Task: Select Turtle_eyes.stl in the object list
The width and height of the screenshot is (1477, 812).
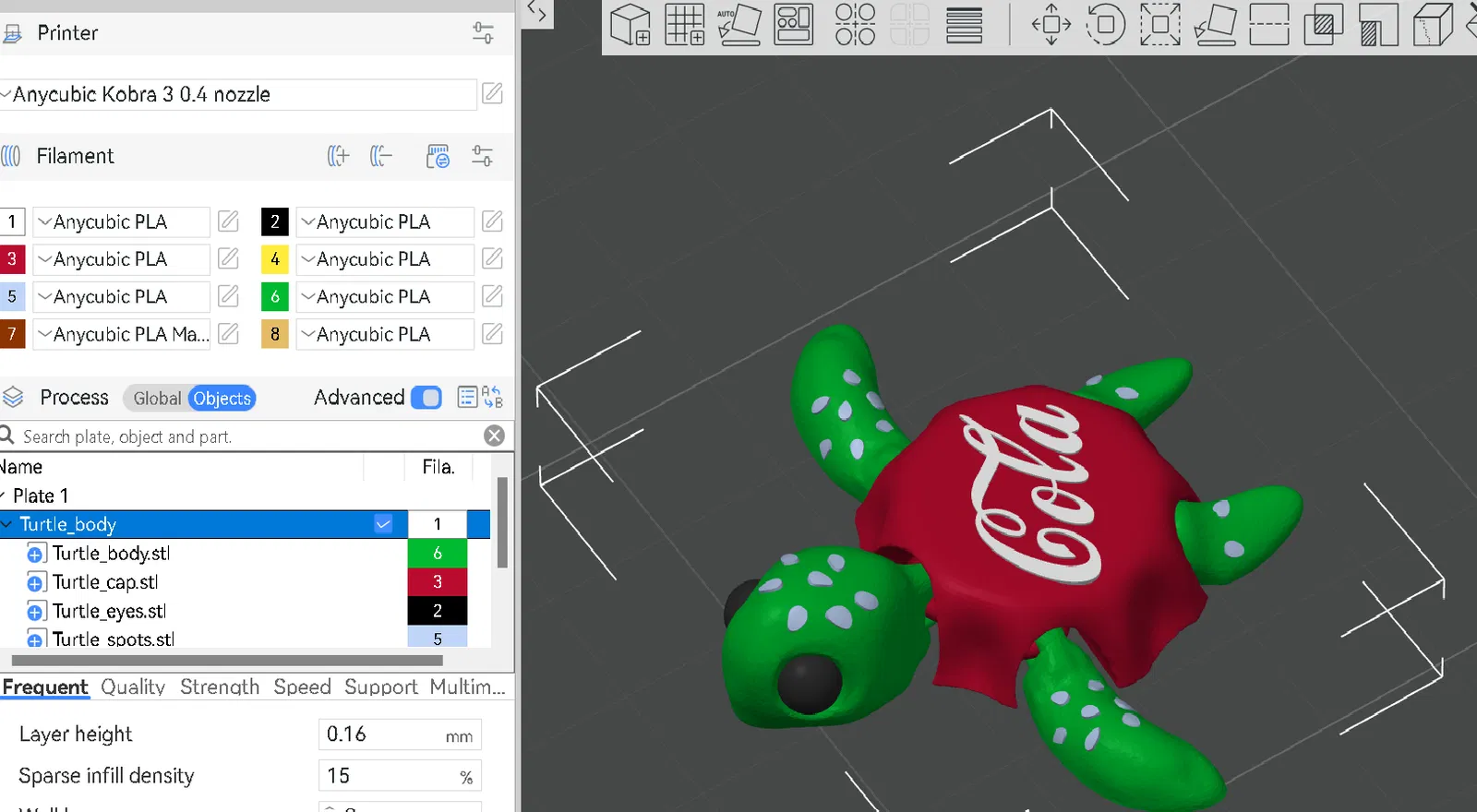Action: [x=109, y=611]
